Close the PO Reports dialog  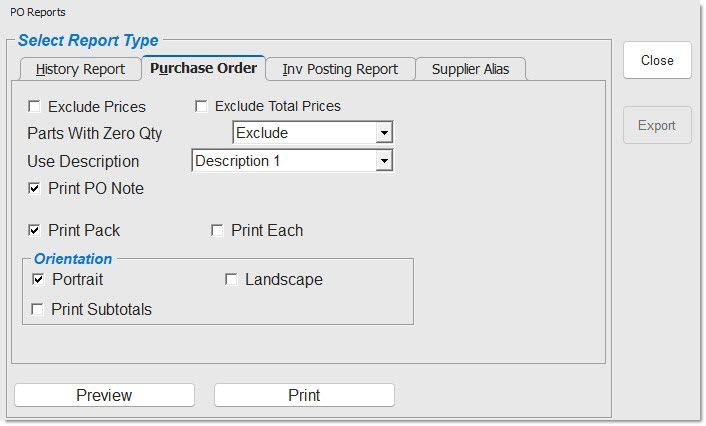click(x=657, y=60)
